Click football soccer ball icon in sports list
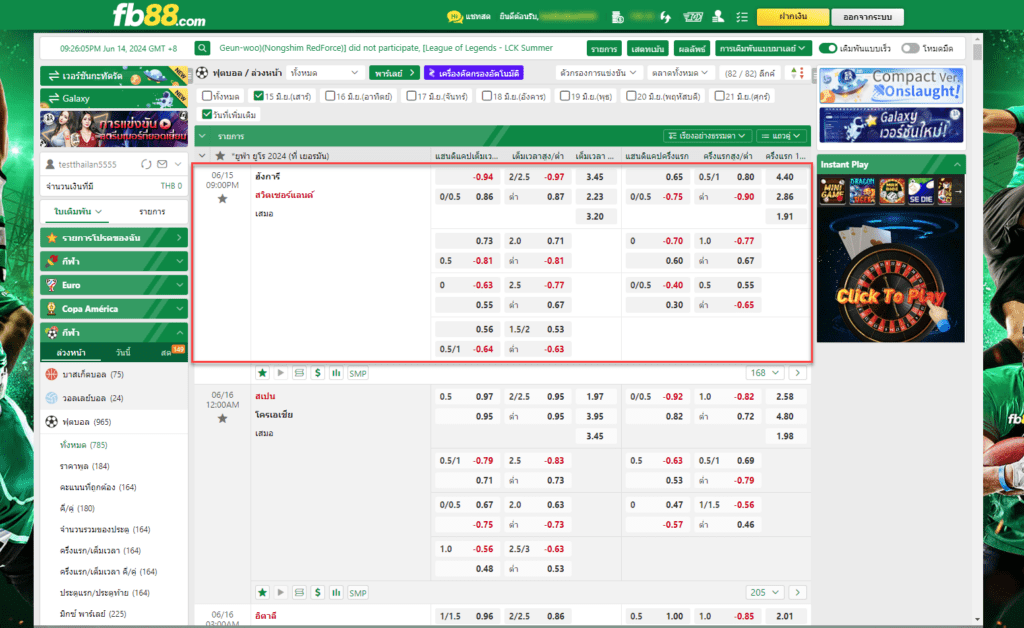Viewport: 1024px width, 628px height. [x=52, y=422]
